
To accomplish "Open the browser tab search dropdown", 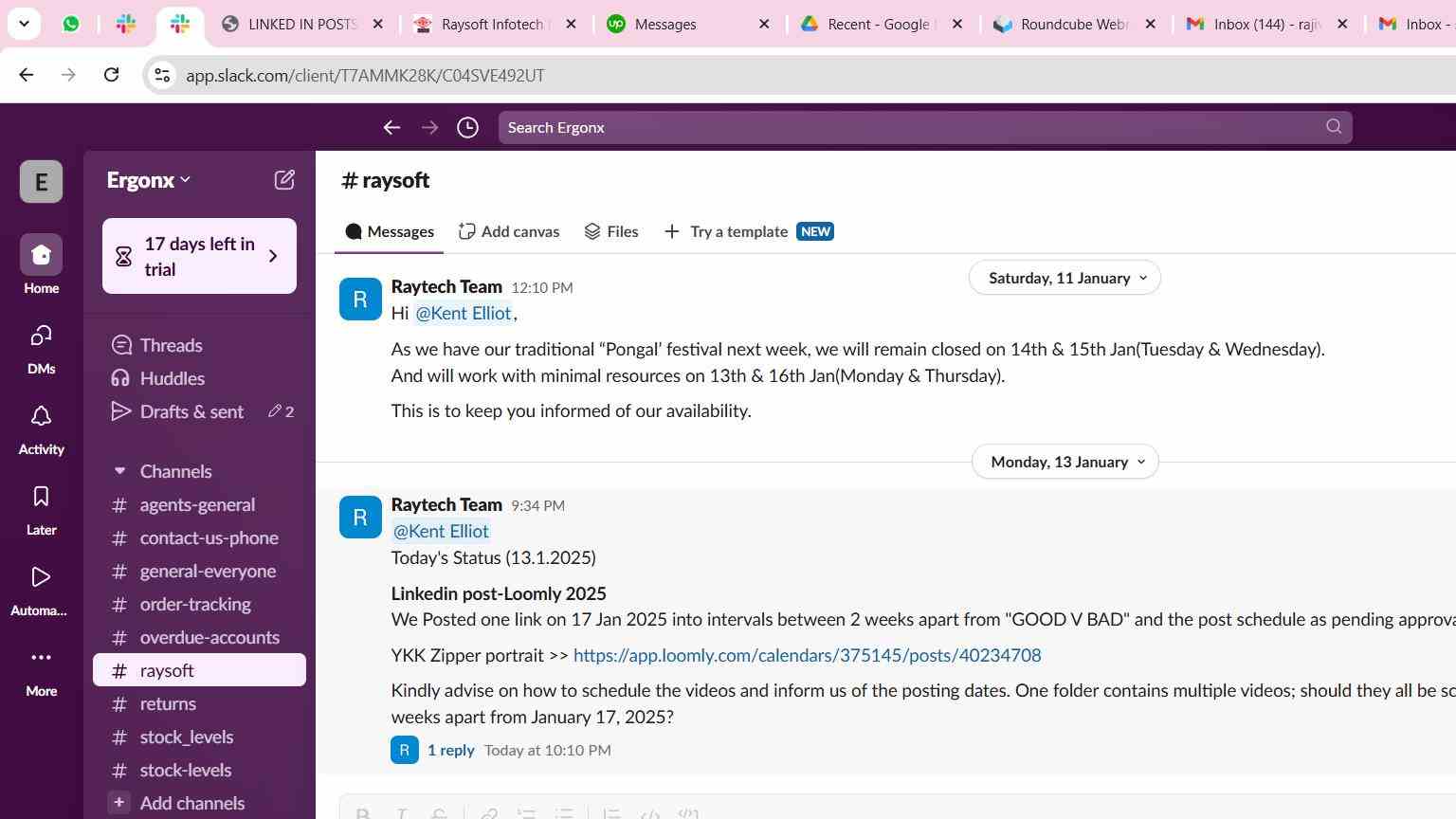I will [24, 24].
